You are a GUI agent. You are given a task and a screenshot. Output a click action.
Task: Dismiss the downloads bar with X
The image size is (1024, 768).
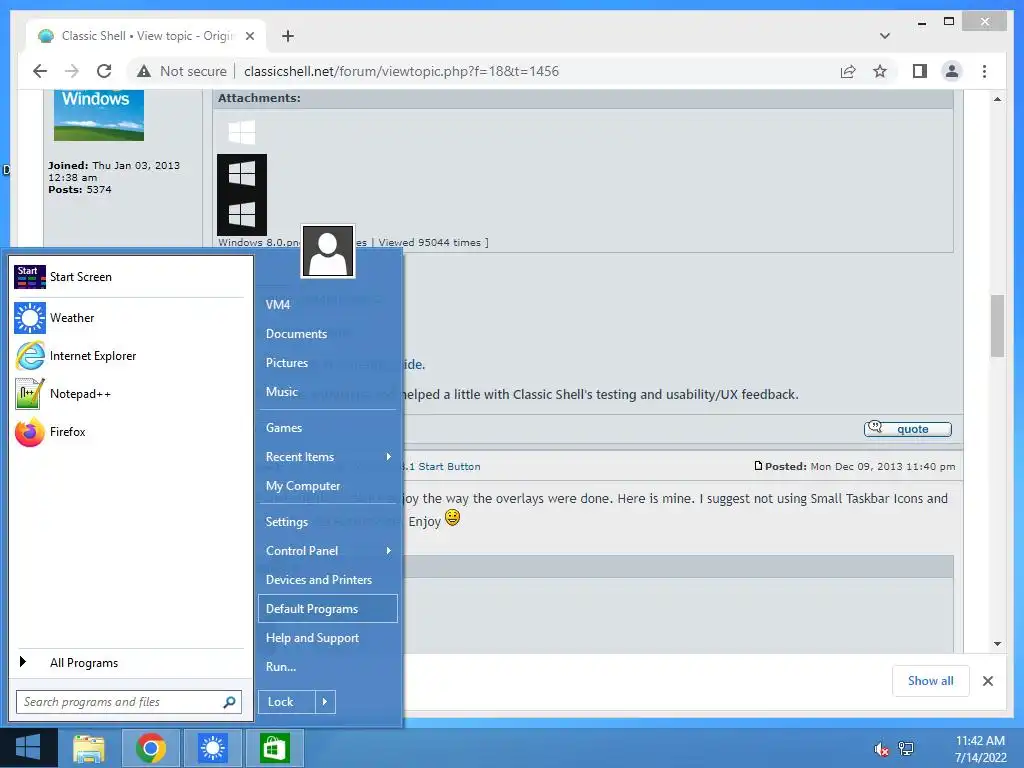988,680
